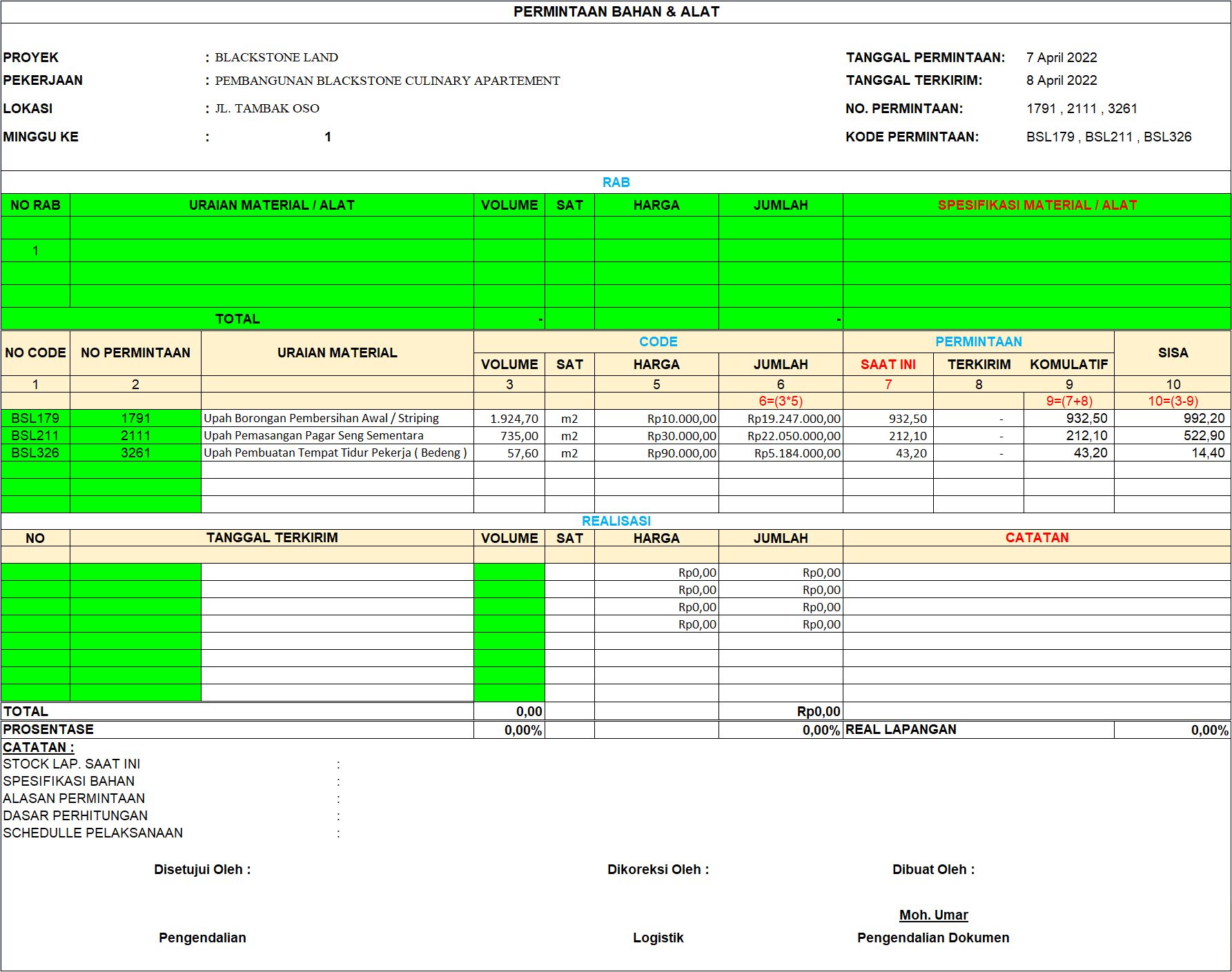This screenshot has width=1232, height=972.
Task: Click the formula note 6=(3*5)
Action: tap(781, 401)
